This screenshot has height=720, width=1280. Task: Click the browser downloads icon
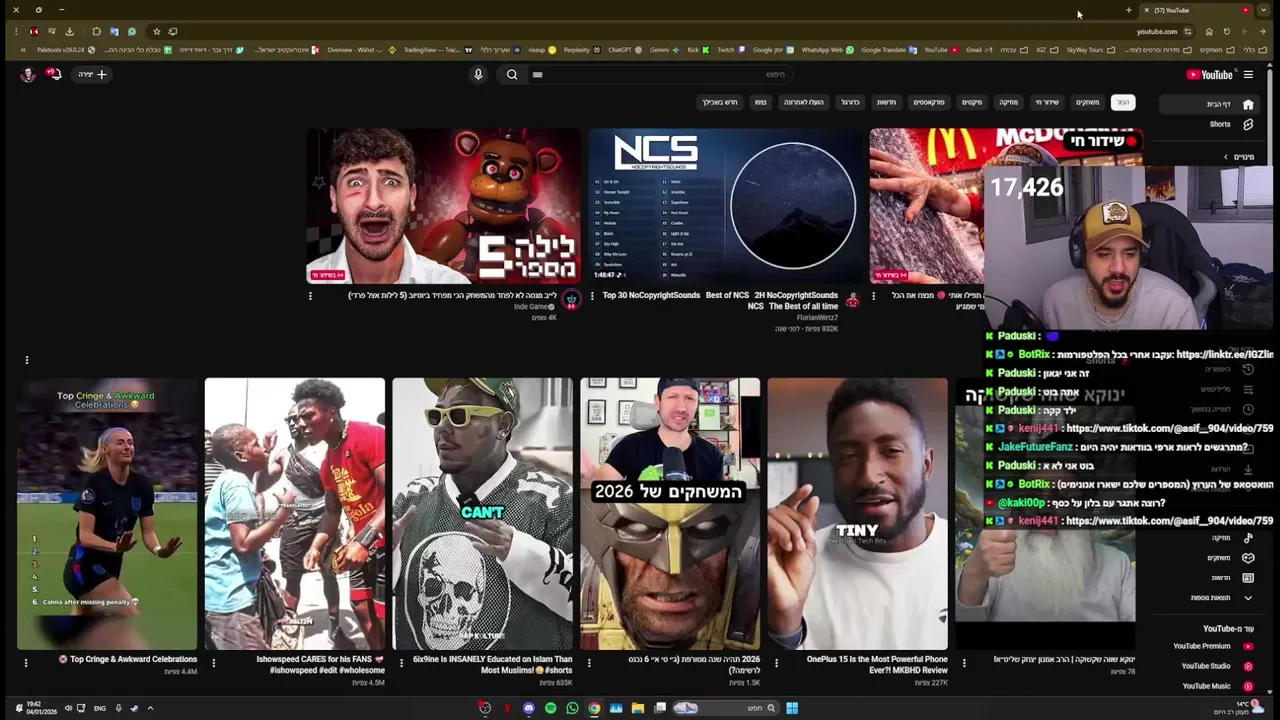coord(69,31)
